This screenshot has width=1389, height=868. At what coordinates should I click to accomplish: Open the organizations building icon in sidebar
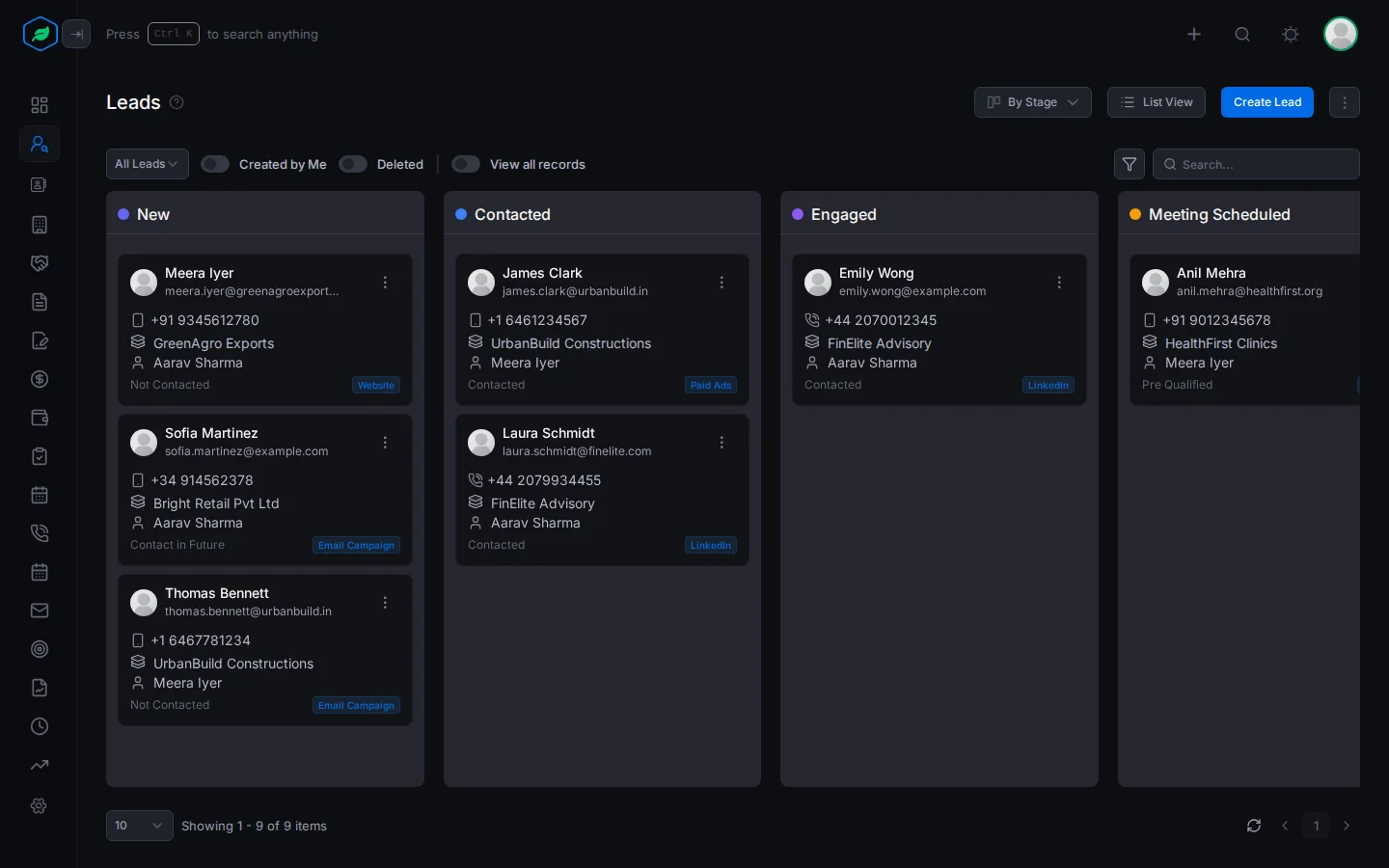[x=40, y=225]
